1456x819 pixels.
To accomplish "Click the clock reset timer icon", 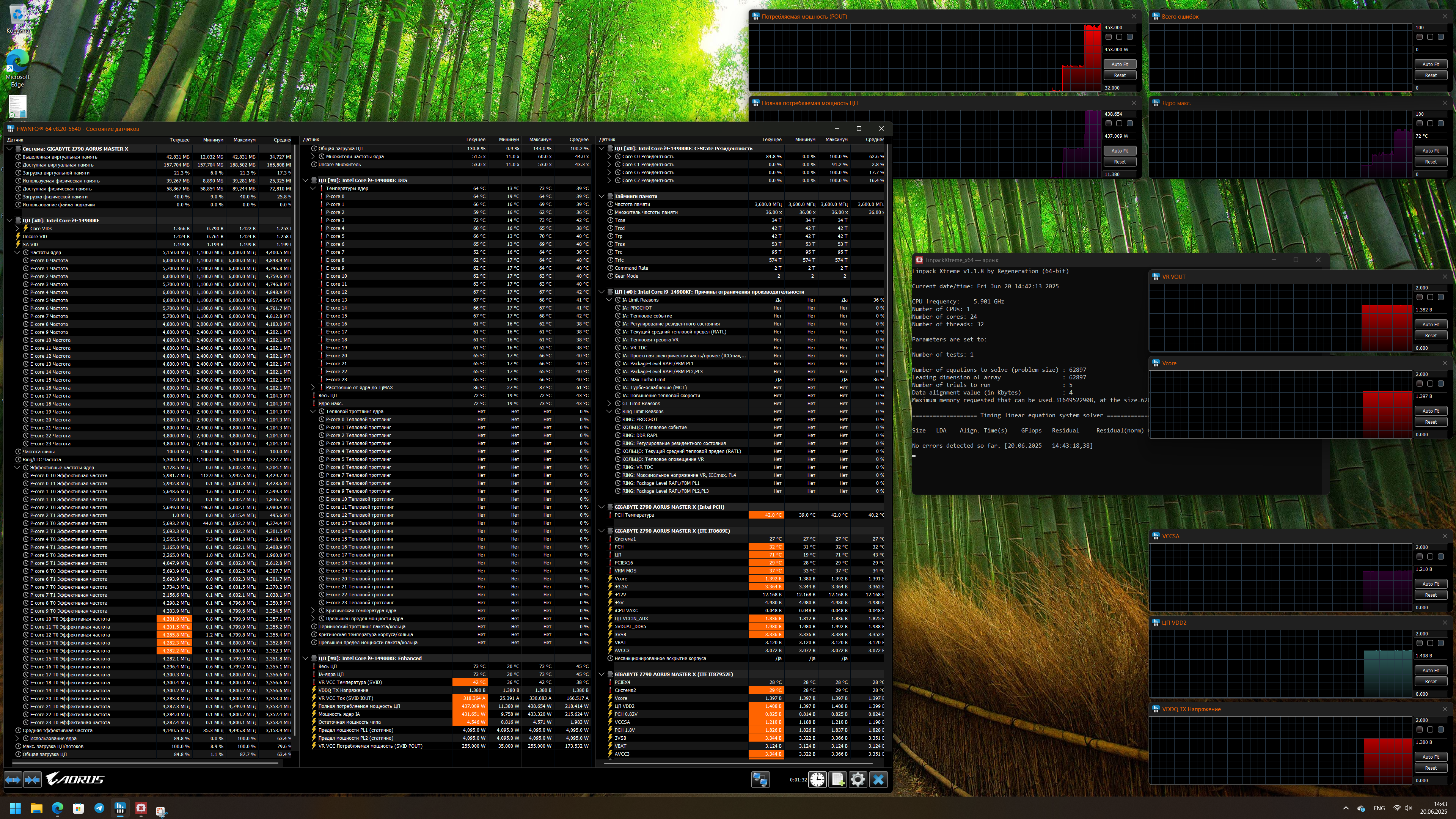I will tap(817, 780).
